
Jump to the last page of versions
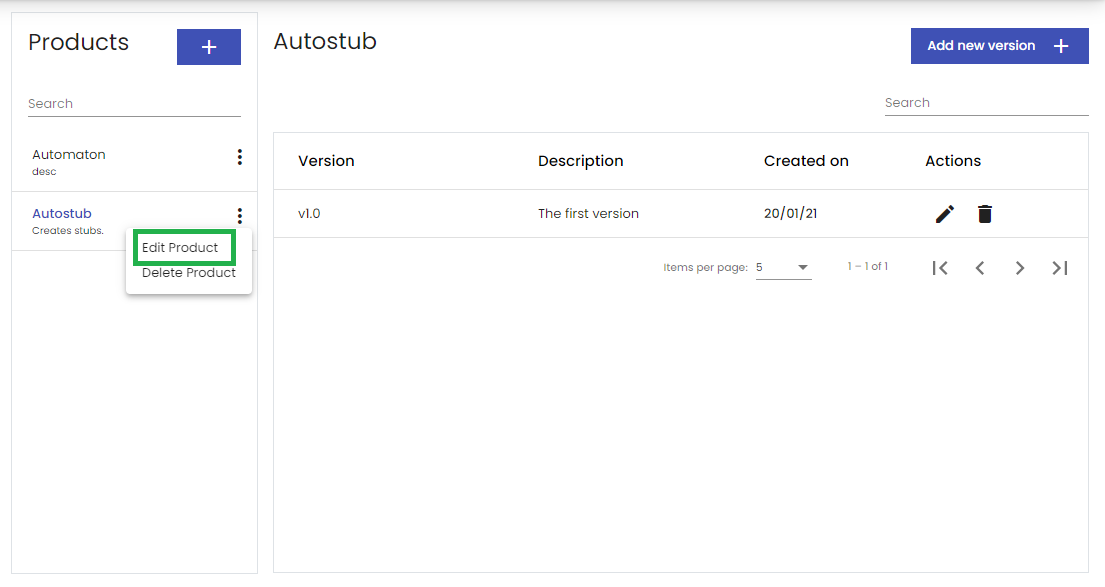(x=1060, y=268)
